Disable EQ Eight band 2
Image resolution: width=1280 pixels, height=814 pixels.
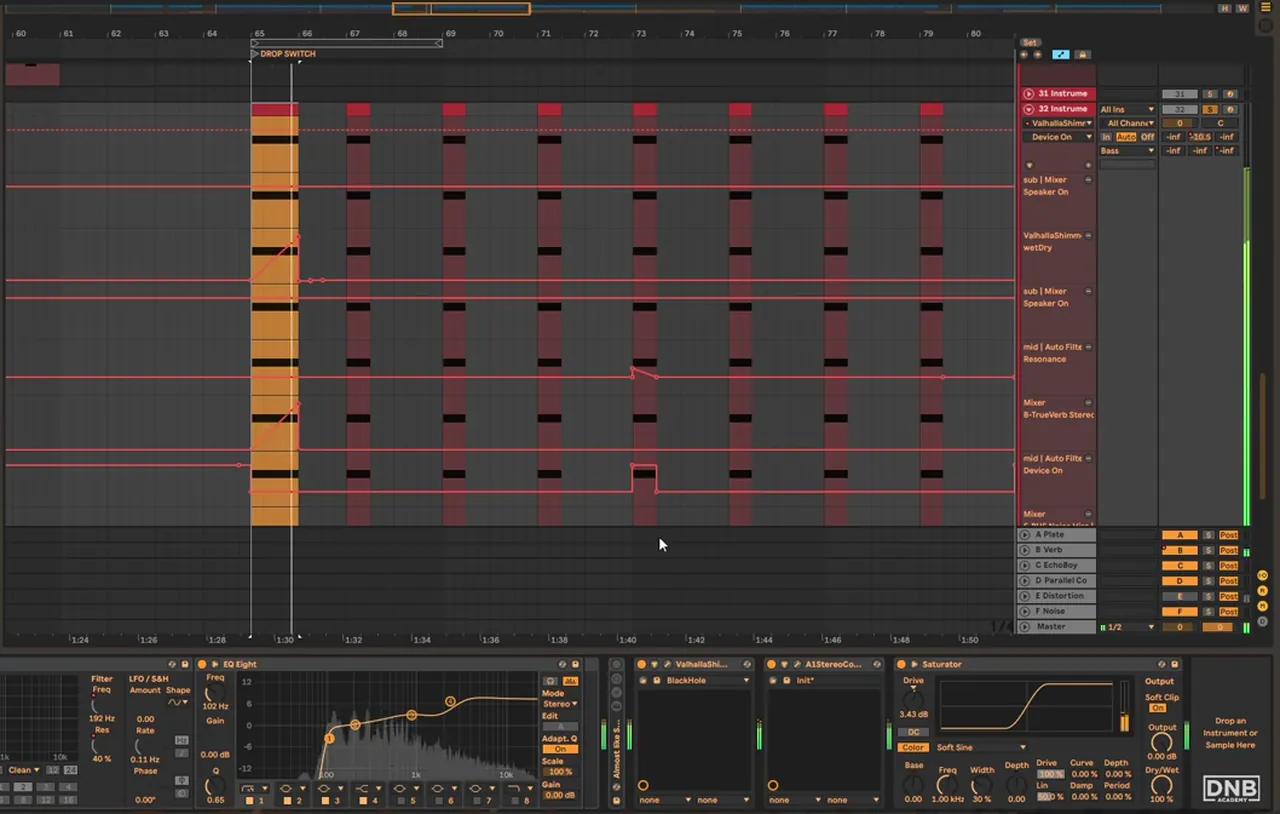pyautogui.click(x=288, y=801)
